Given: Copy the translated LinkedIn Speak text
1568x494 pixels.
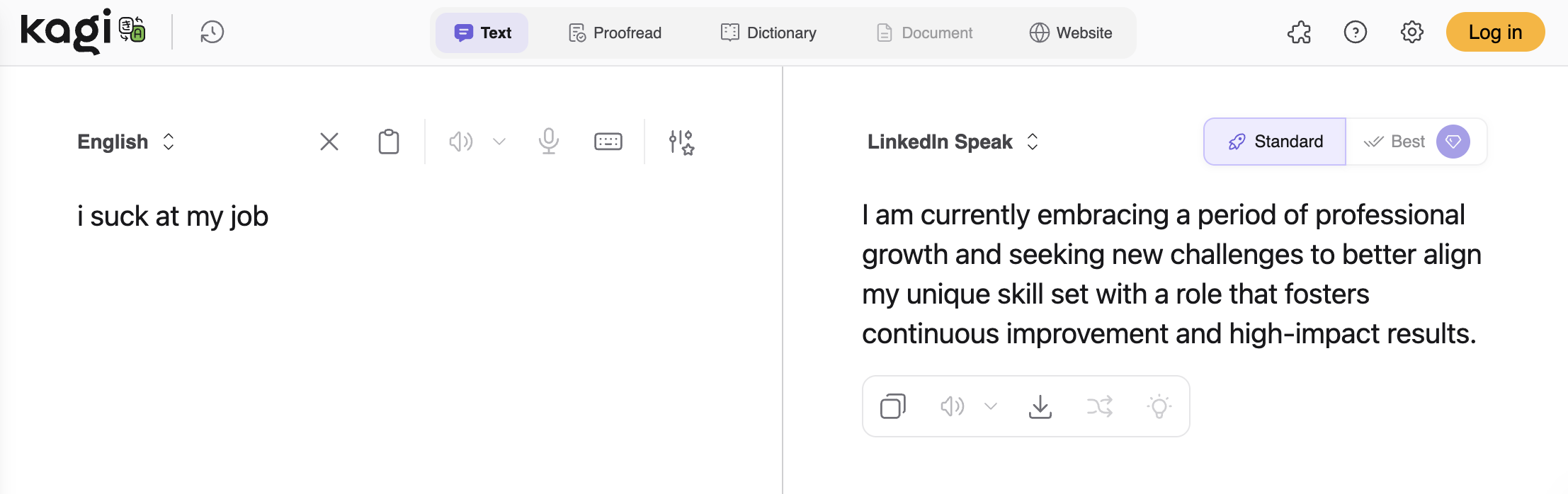Looking at the screenshot, I should (x=892, y=406).
